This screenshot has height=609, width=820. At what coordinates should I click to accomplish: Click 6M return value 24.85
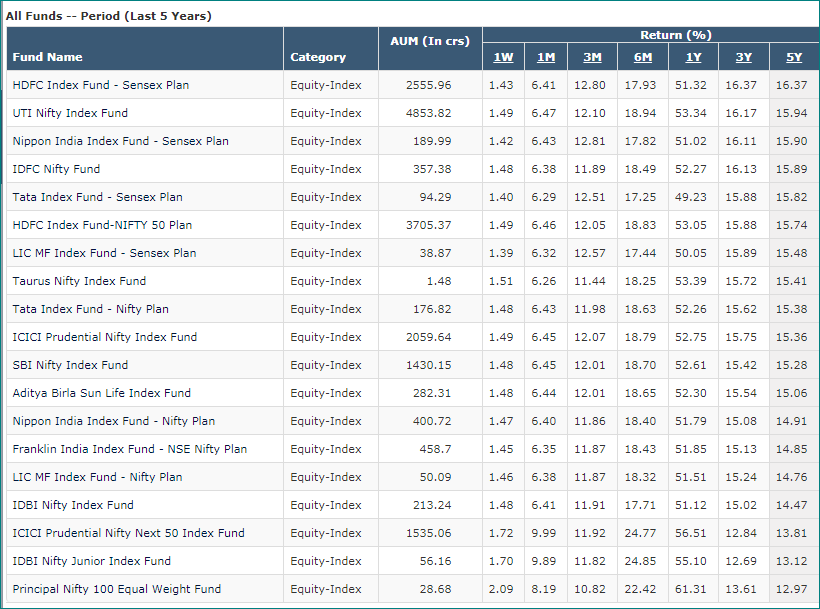(640, 561)
